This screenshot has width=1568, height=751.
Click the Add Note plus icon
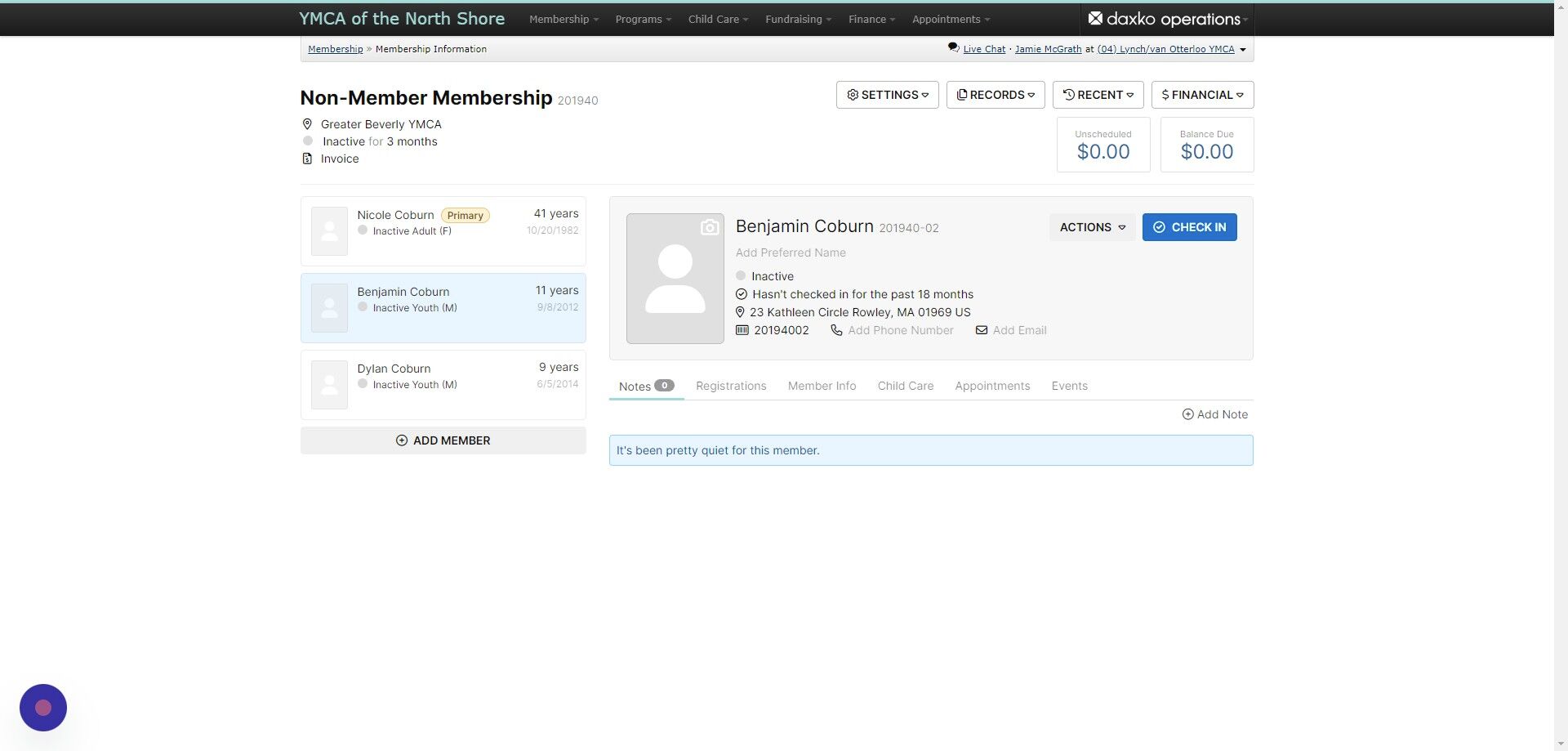tap(1188, 414)
